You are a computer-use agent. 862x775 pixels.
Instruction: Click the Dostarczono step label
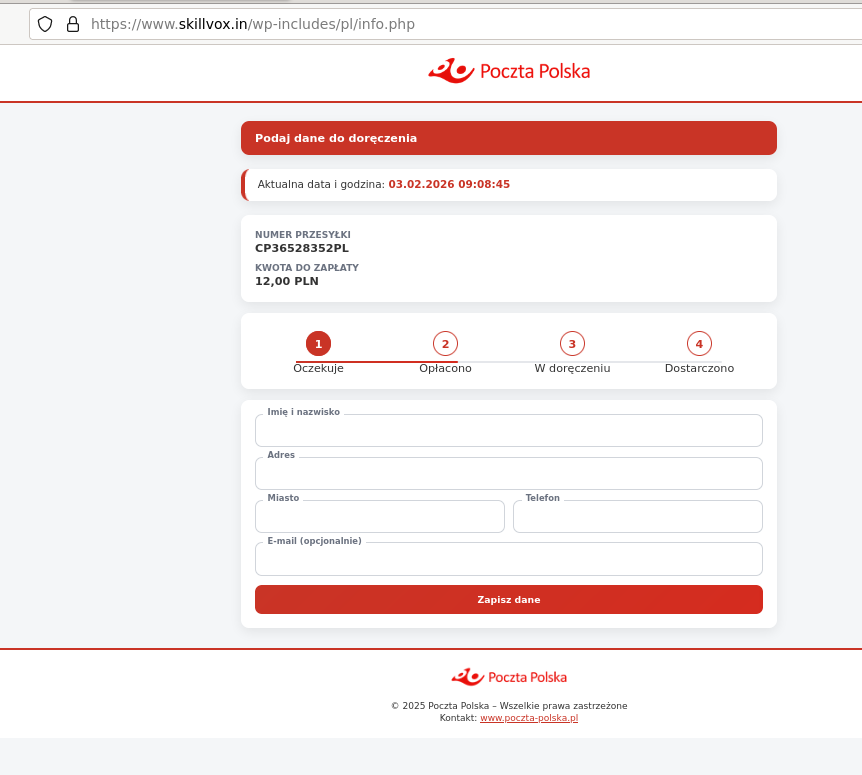[699, 368]
